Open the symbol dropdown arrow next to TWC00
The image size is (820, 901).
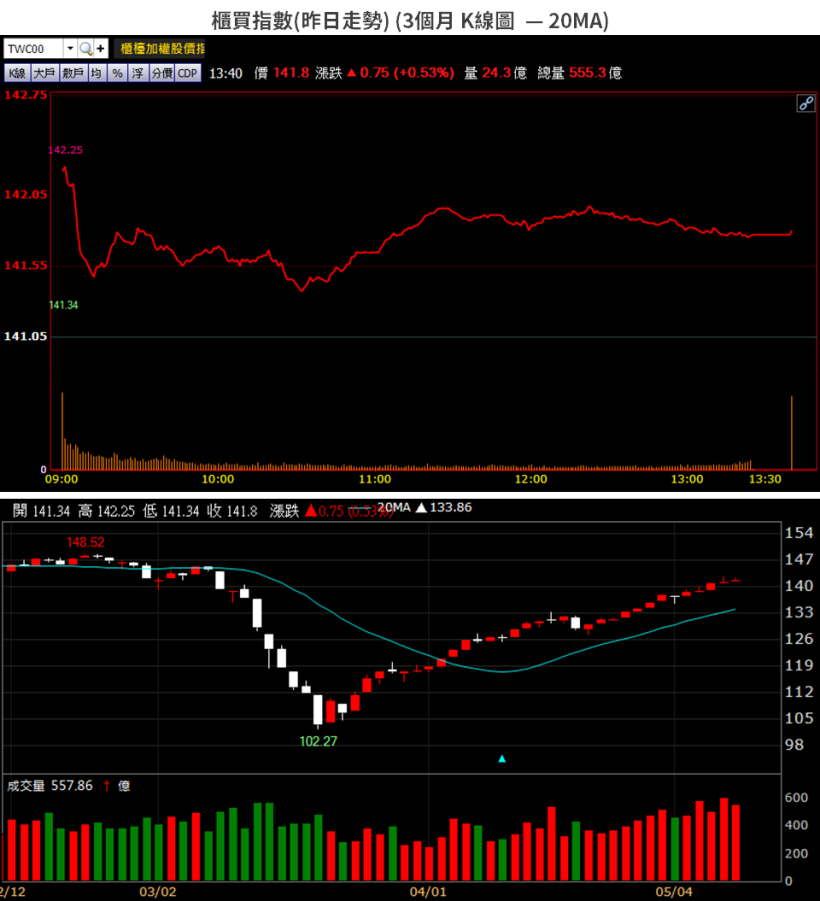coord(70,49)
